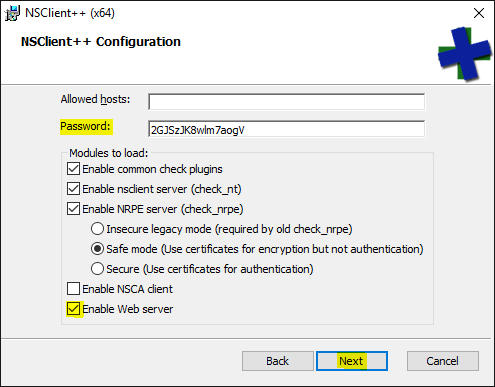Click the Allowed hosts input field
Screen dimensions: 495x387
coord(286,102)
